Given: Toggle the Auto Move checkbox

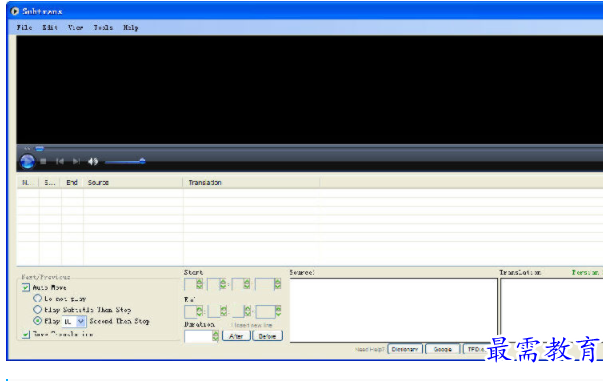Looking at the screenshot, I should click(26, 287).
